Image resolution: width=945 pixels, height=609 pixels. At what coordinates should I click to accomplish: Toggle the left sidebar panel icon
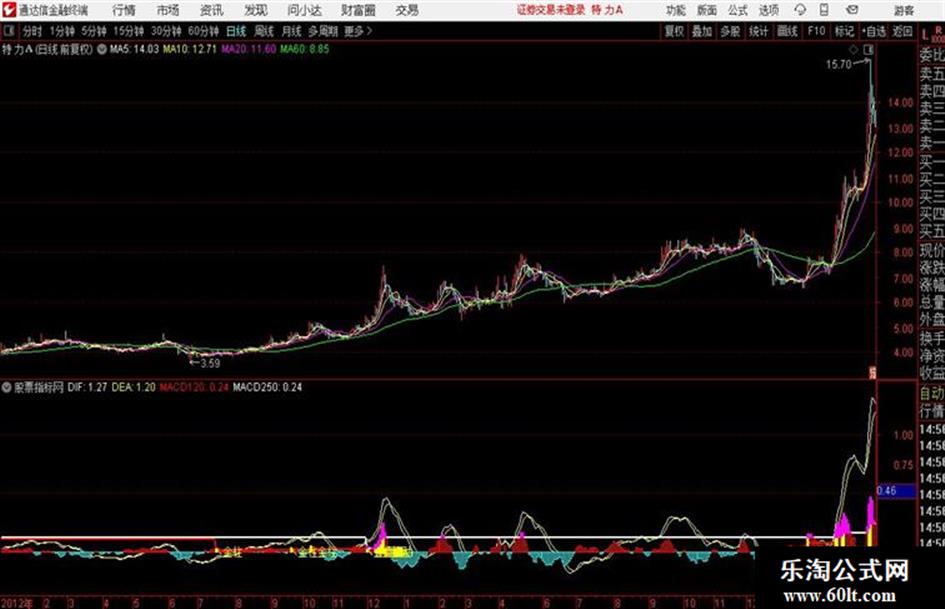coord(9,31)
